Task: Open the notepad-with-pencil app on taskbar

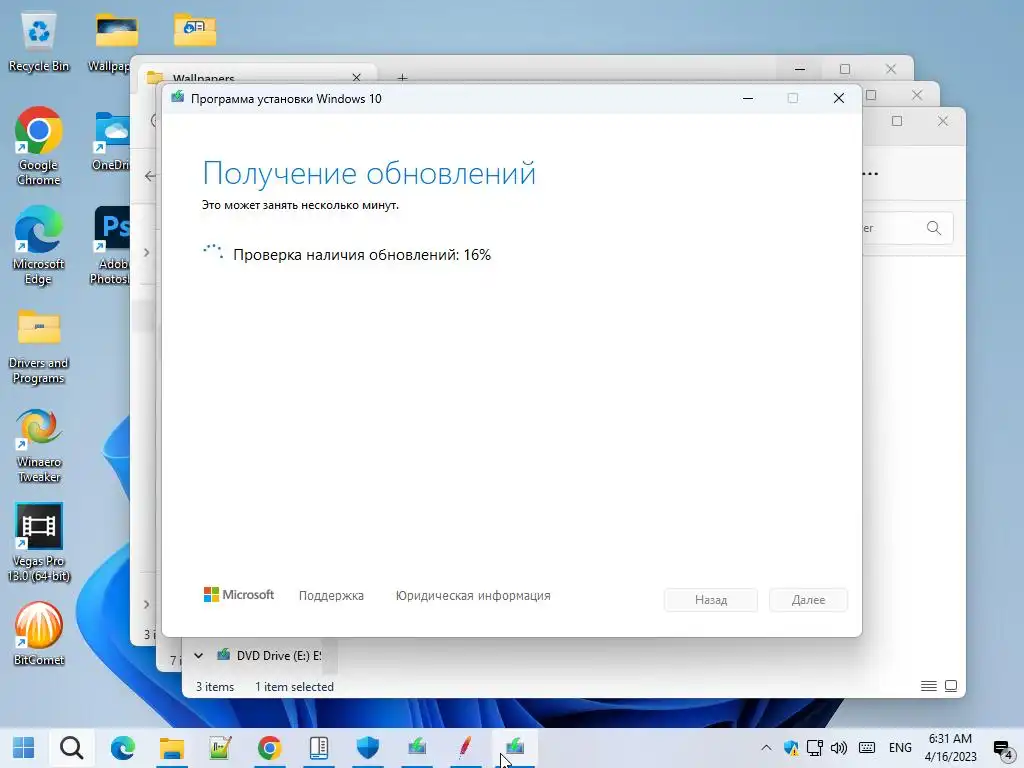Action: click(x=220, y=748)
